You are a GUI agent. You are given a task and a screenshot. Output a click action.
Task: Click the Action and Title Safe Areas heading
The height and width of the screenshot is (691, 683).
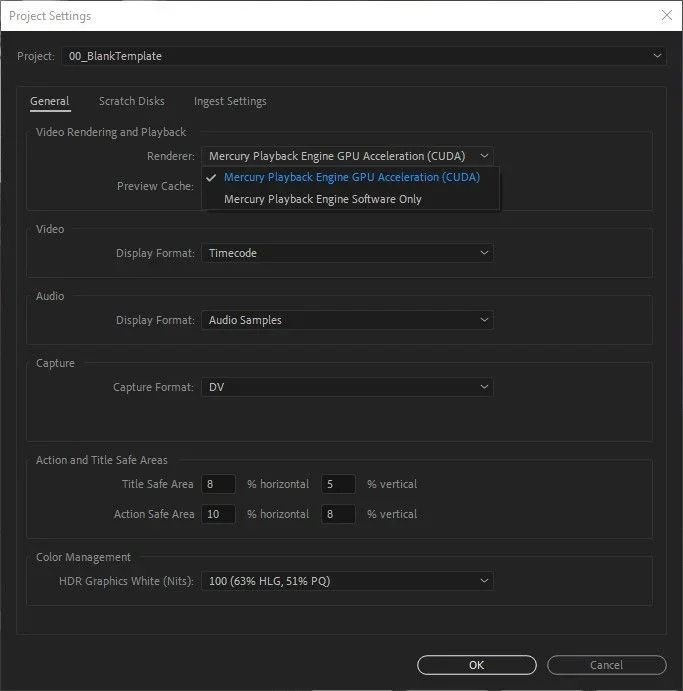point(102,460)
